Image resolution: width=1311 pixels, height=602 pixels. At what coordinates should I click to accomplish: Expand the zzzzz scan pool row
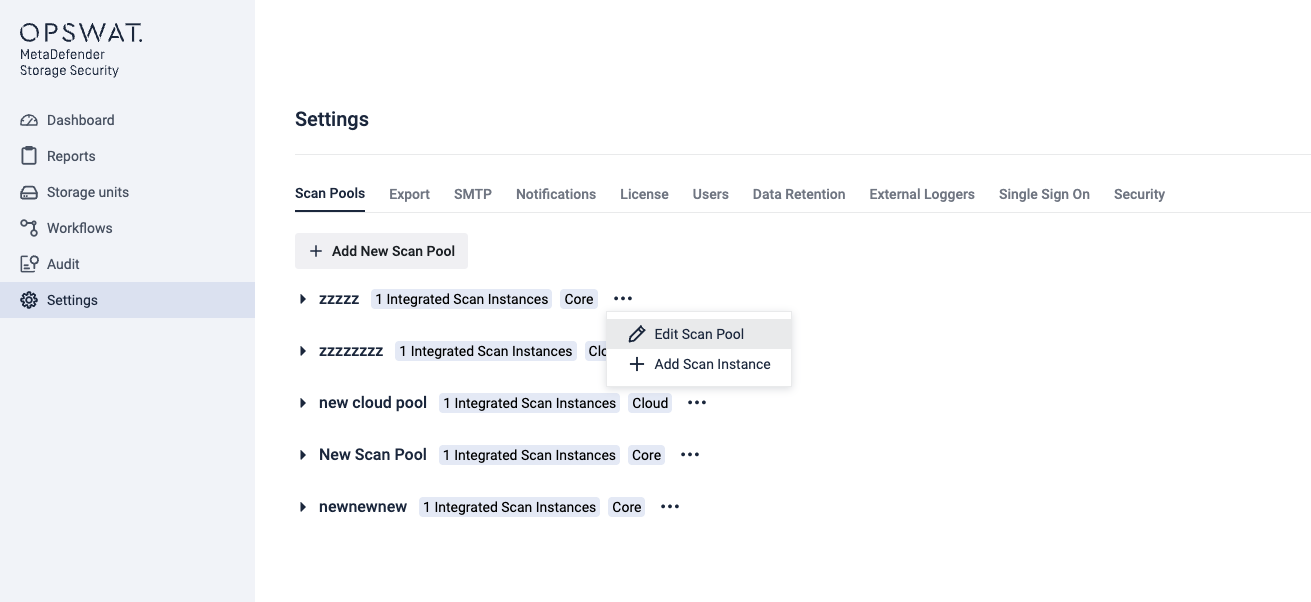pyautogui.click(x=303, y=299)
